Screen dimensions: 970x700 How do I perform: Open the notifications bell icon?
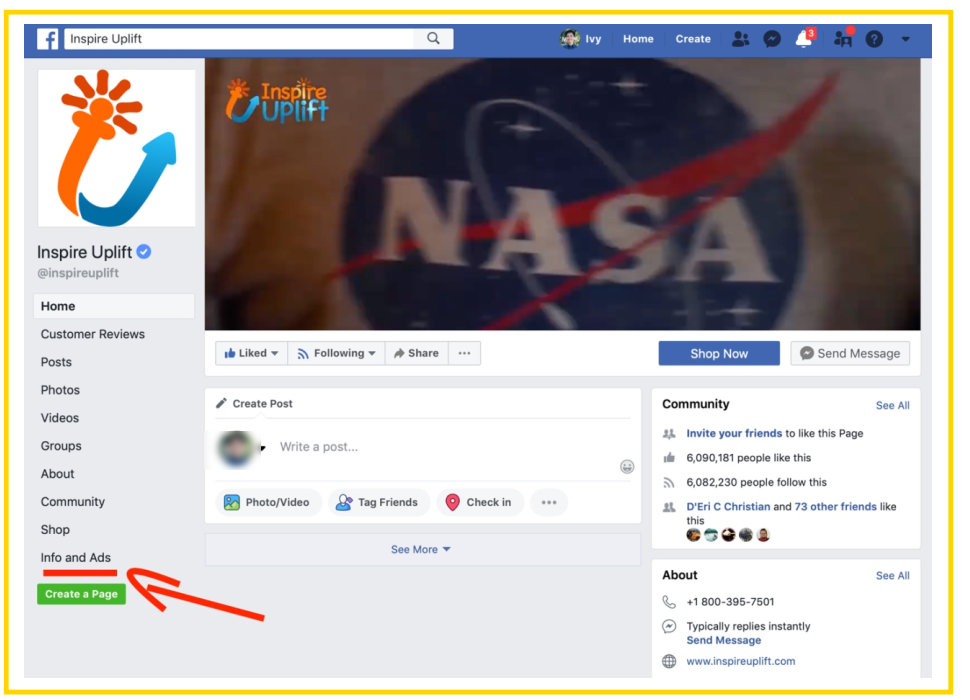[x=804, y=38]
